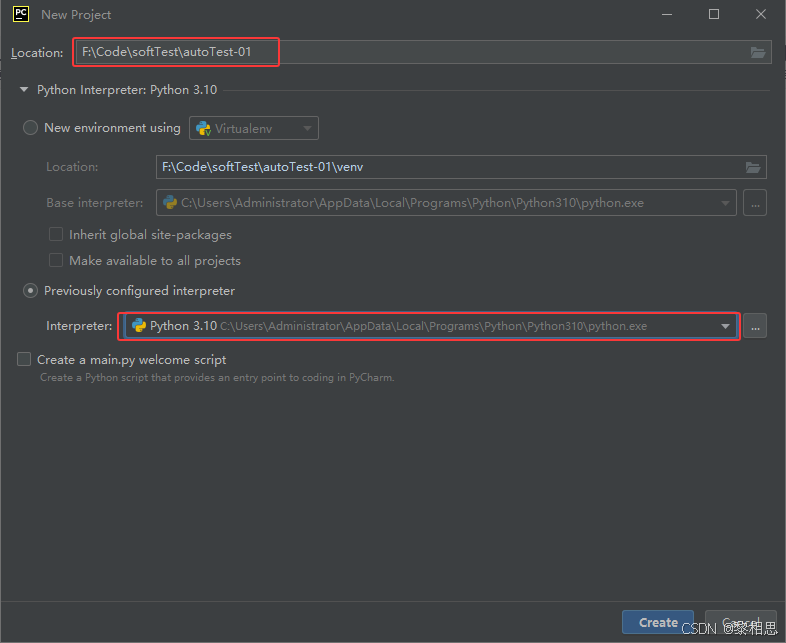Expand the Interpreter Python 3.10 dropdown

pyautogui.click(x=725, y=326)
